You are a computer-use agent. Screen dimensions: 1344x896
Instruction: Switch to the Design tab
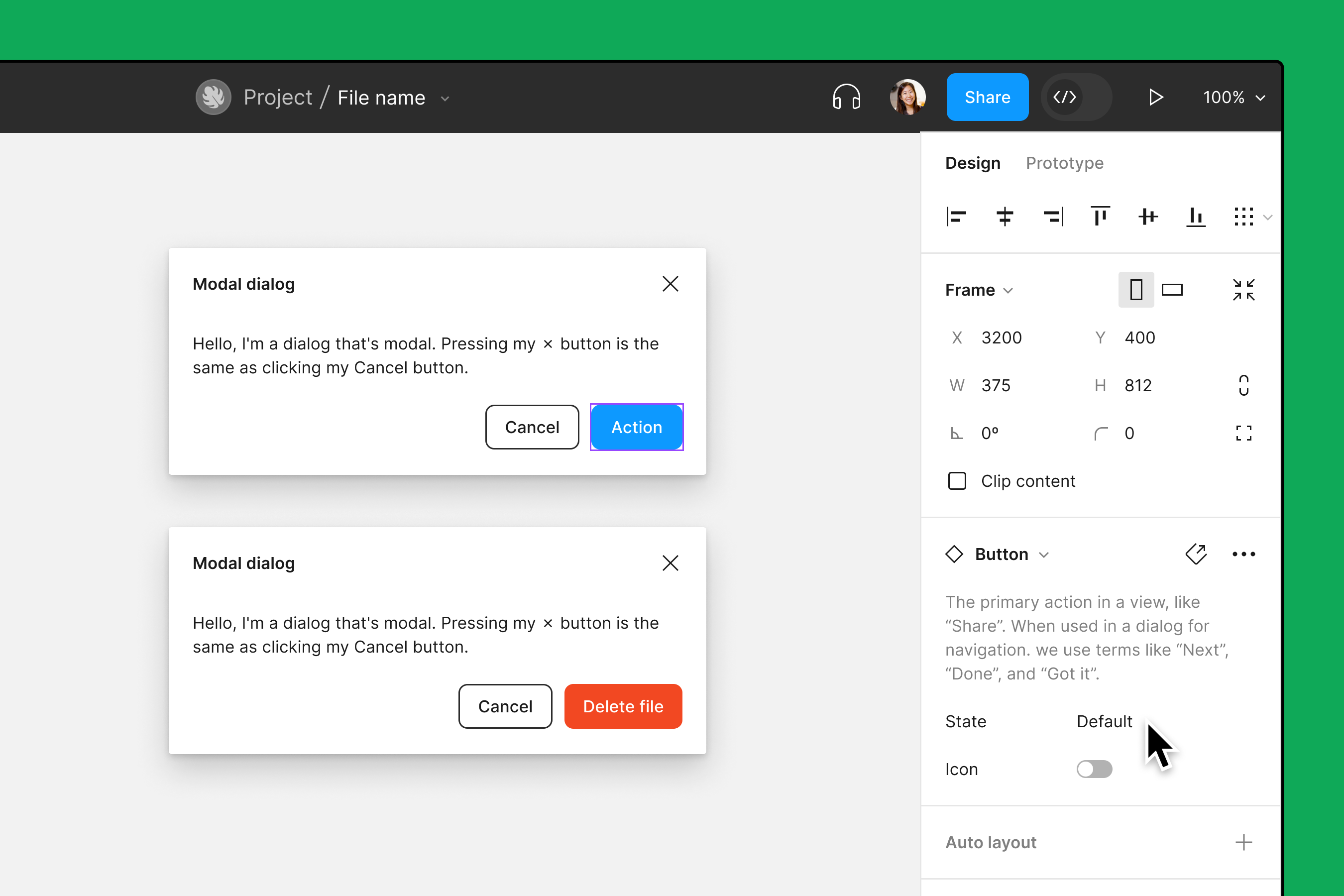972,163
